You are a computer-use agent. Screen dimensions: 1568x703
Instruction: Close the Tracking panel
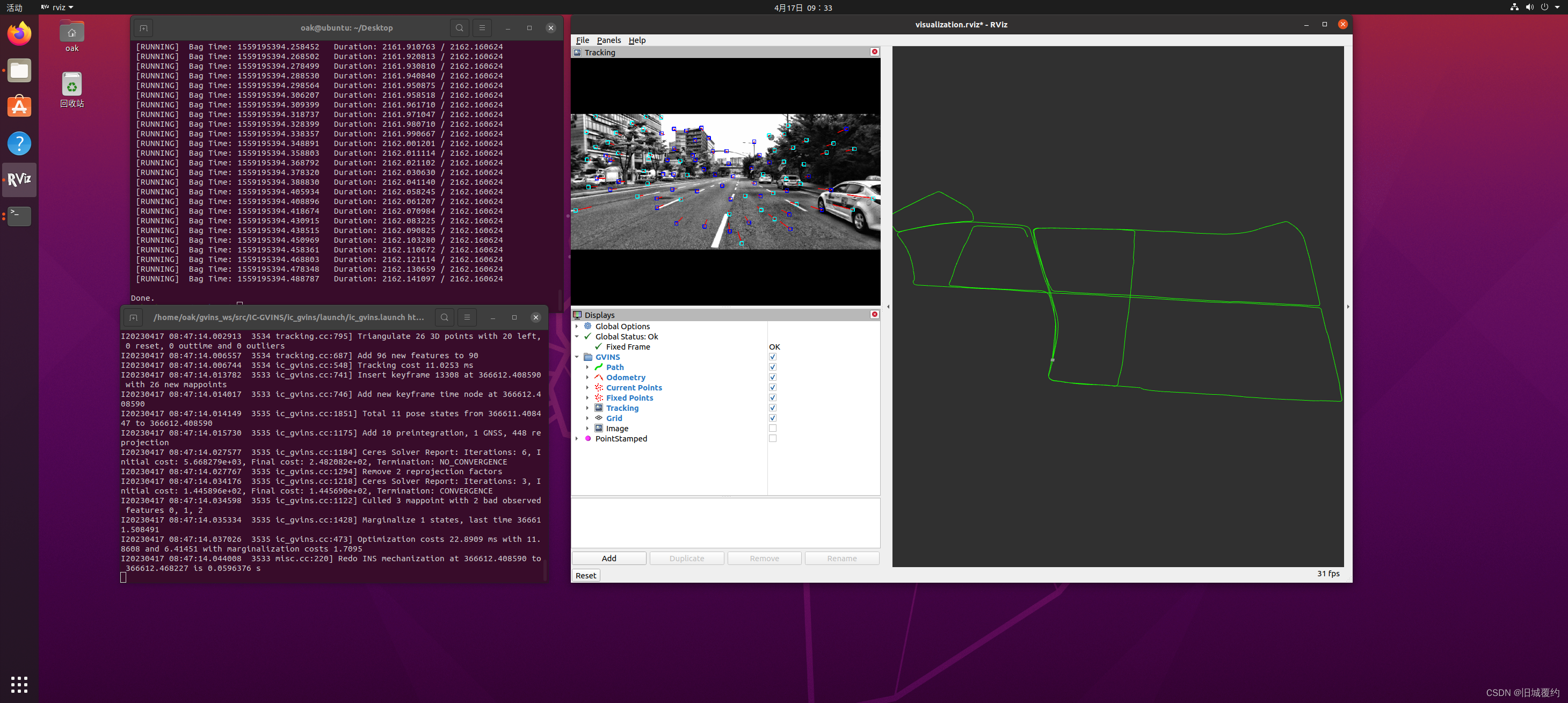tap(874, 52)
